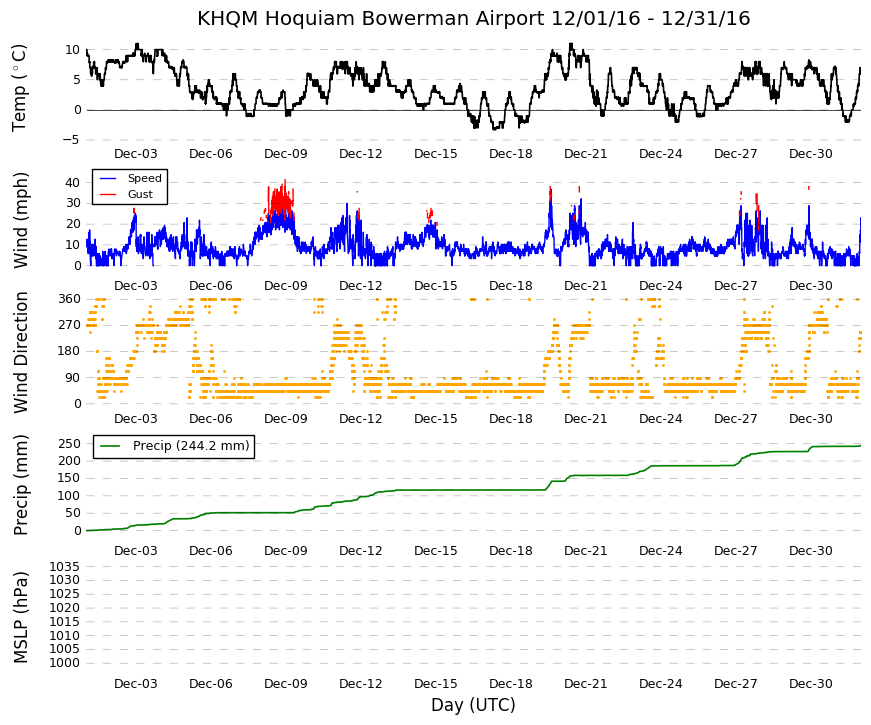Click the 40 tick on Wind axis
The height and width of the screenshot is (725, 871).
[73, 183]
